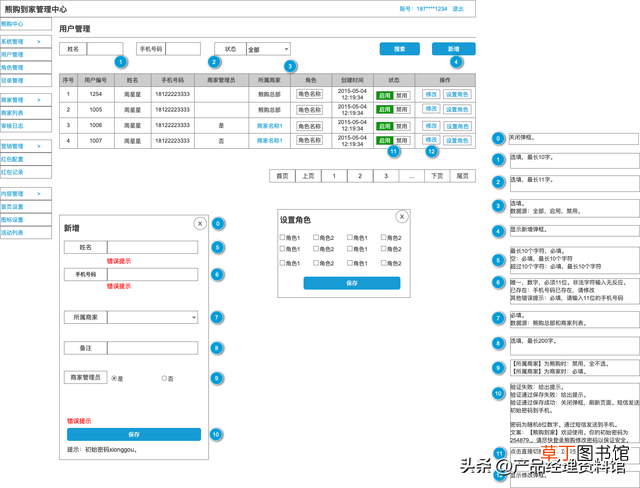Click 设置角色 for user 1254
640x488 pixels.
coord(457,94)
